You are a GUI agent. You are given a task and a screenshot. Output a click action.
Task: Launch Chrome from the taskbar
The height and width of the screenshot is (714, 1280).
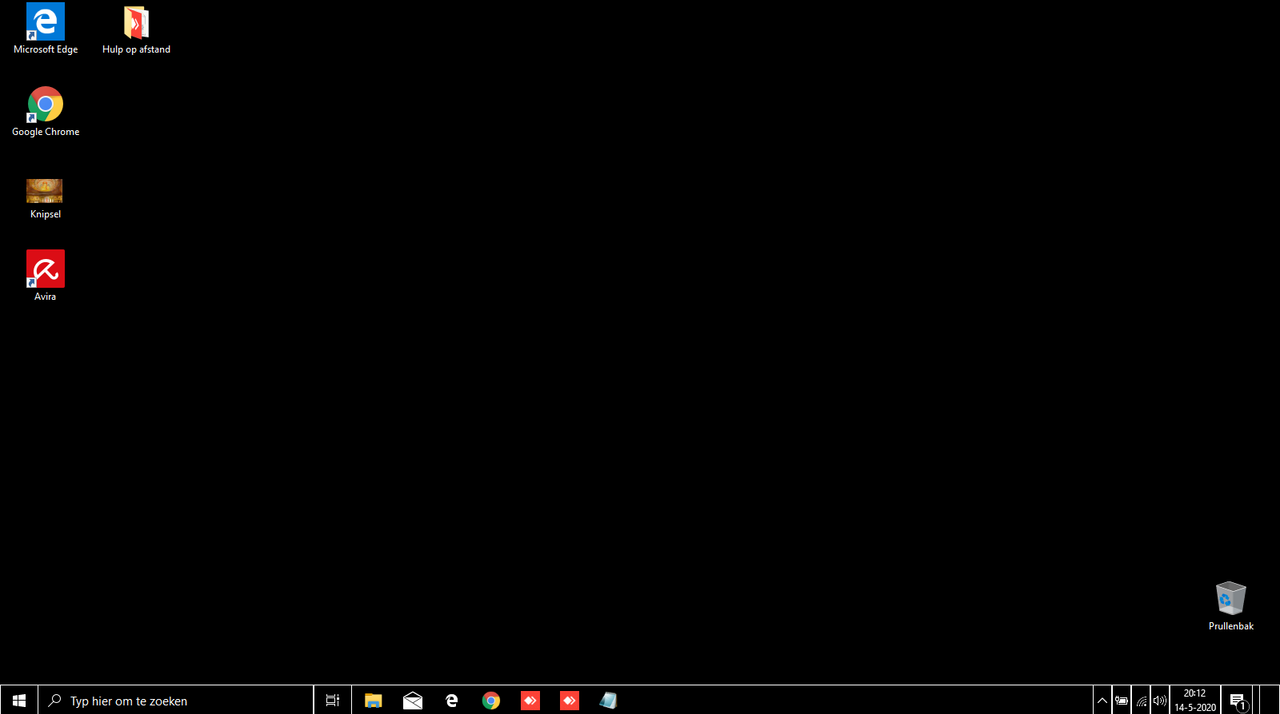(x=490, y=700)
